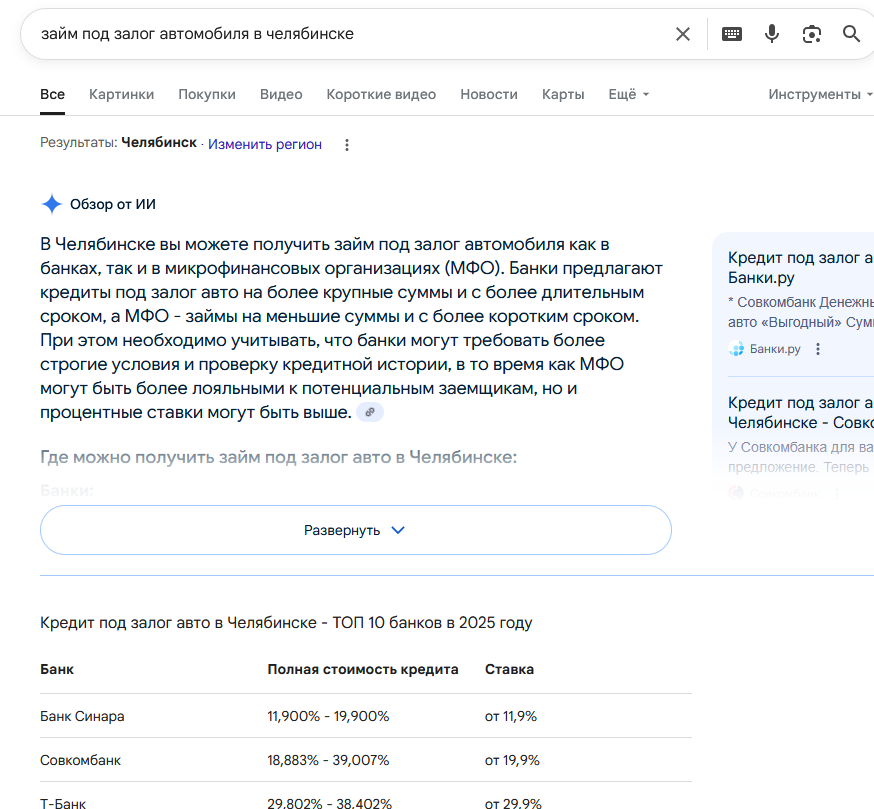The height and width of the screenshot is (809, 874).
Task: Select the Все tab
Action: (x=52, y=94)
